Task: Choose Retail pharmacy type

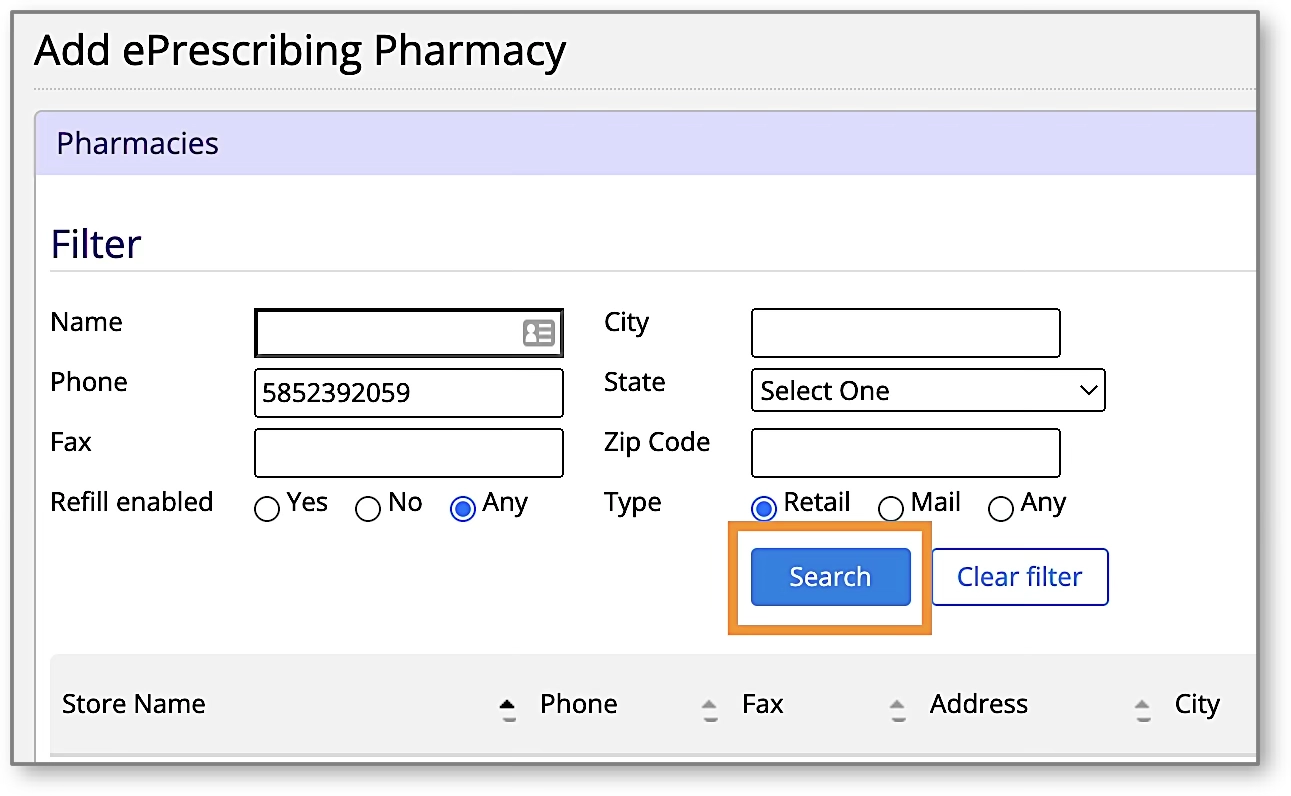Action: [x=764, y=509]
